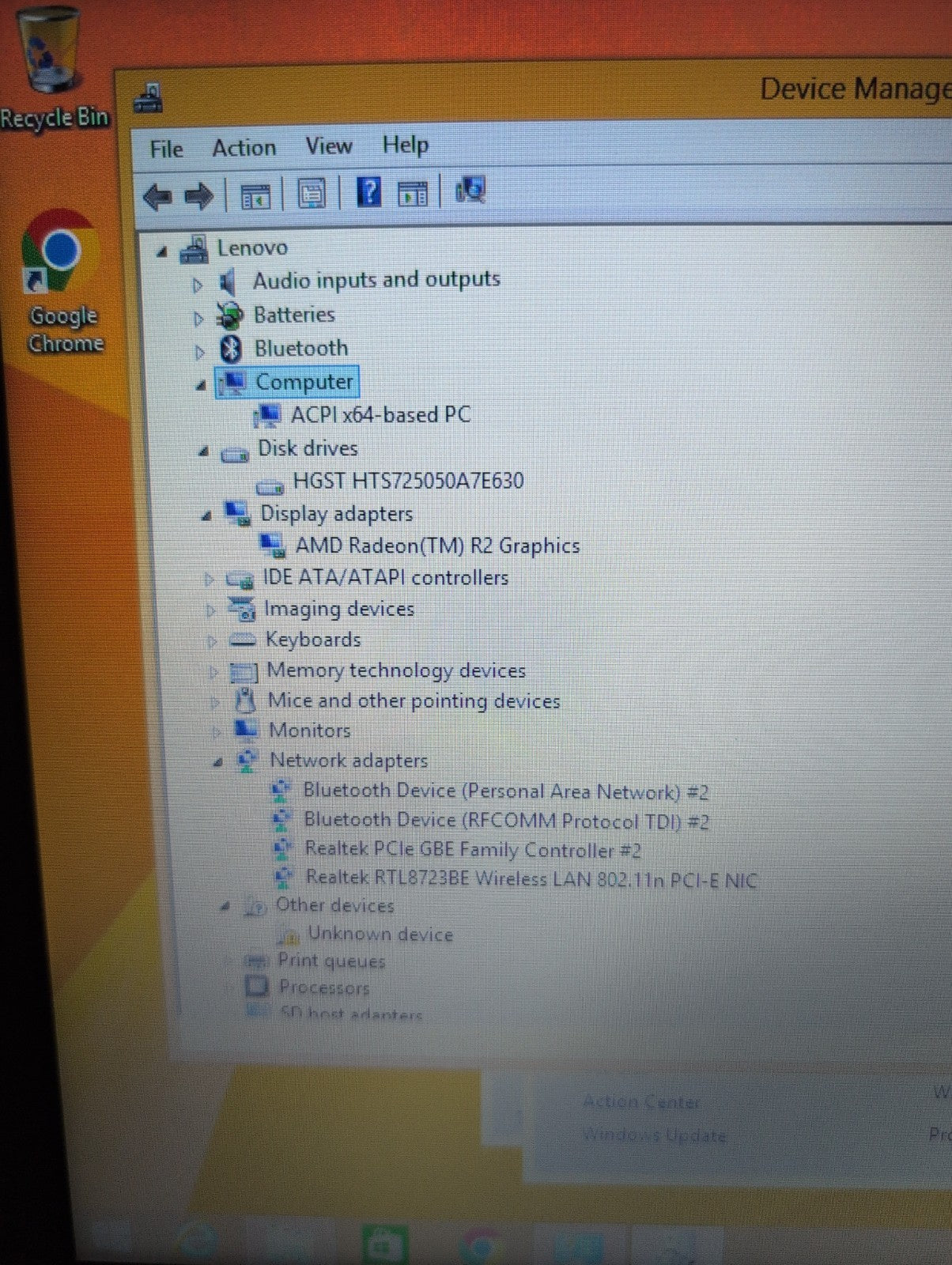The width and height of the screenshot is (952, 1265).
Task: Select Realtek RTL8723BE Wireless LAN NIC
Action: [531, 878]
